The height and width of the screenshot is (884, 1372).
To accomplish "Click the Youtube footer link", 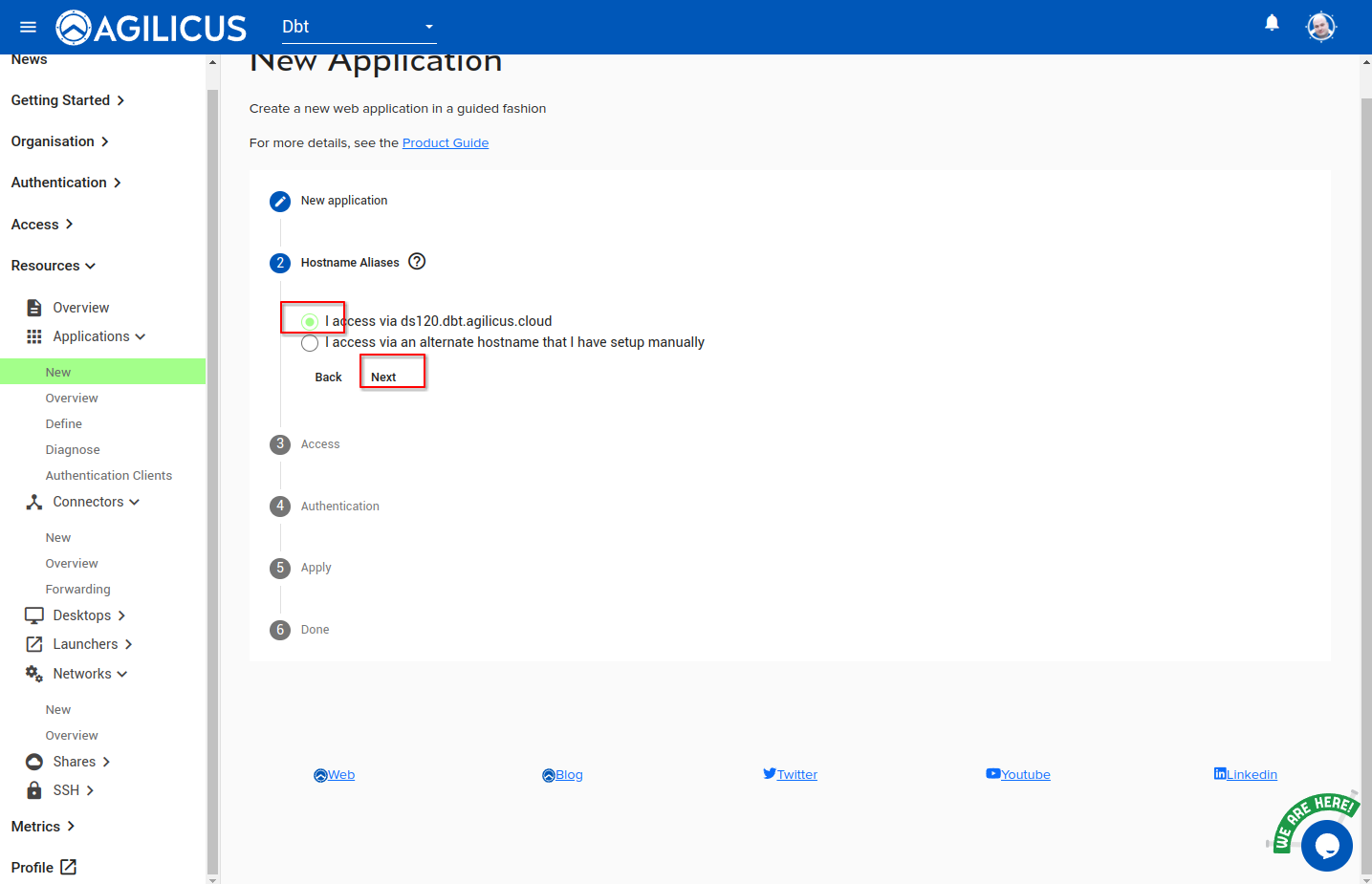I will coord(1025,775).
